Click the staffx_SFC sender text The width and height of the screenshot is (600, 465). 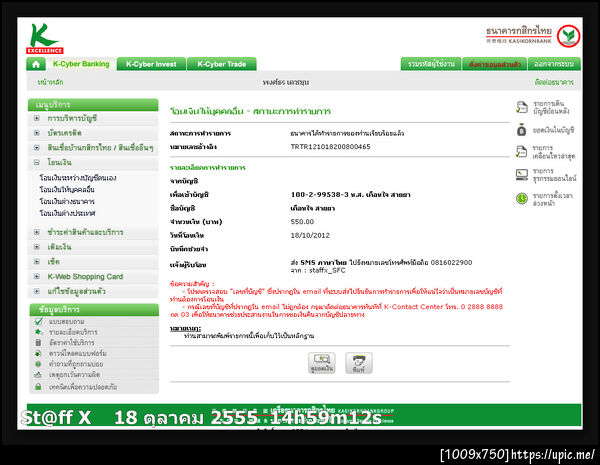tap(327, 270)
